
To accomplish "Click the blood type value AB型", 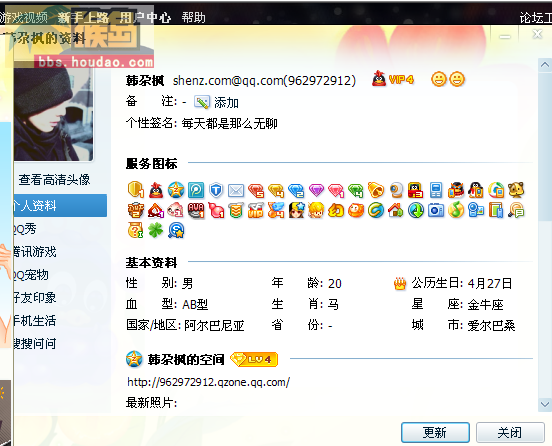I will tap(195, 304).
